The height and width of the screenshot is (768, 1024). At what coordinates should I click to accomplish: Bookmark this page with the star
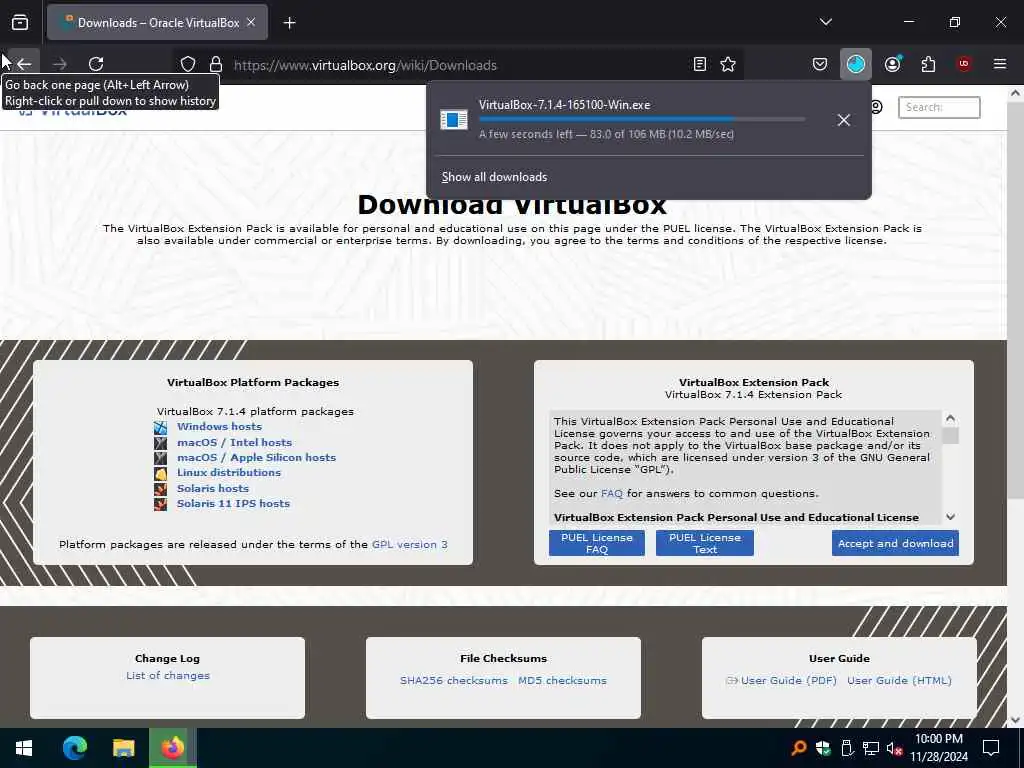tap(728, 64)
